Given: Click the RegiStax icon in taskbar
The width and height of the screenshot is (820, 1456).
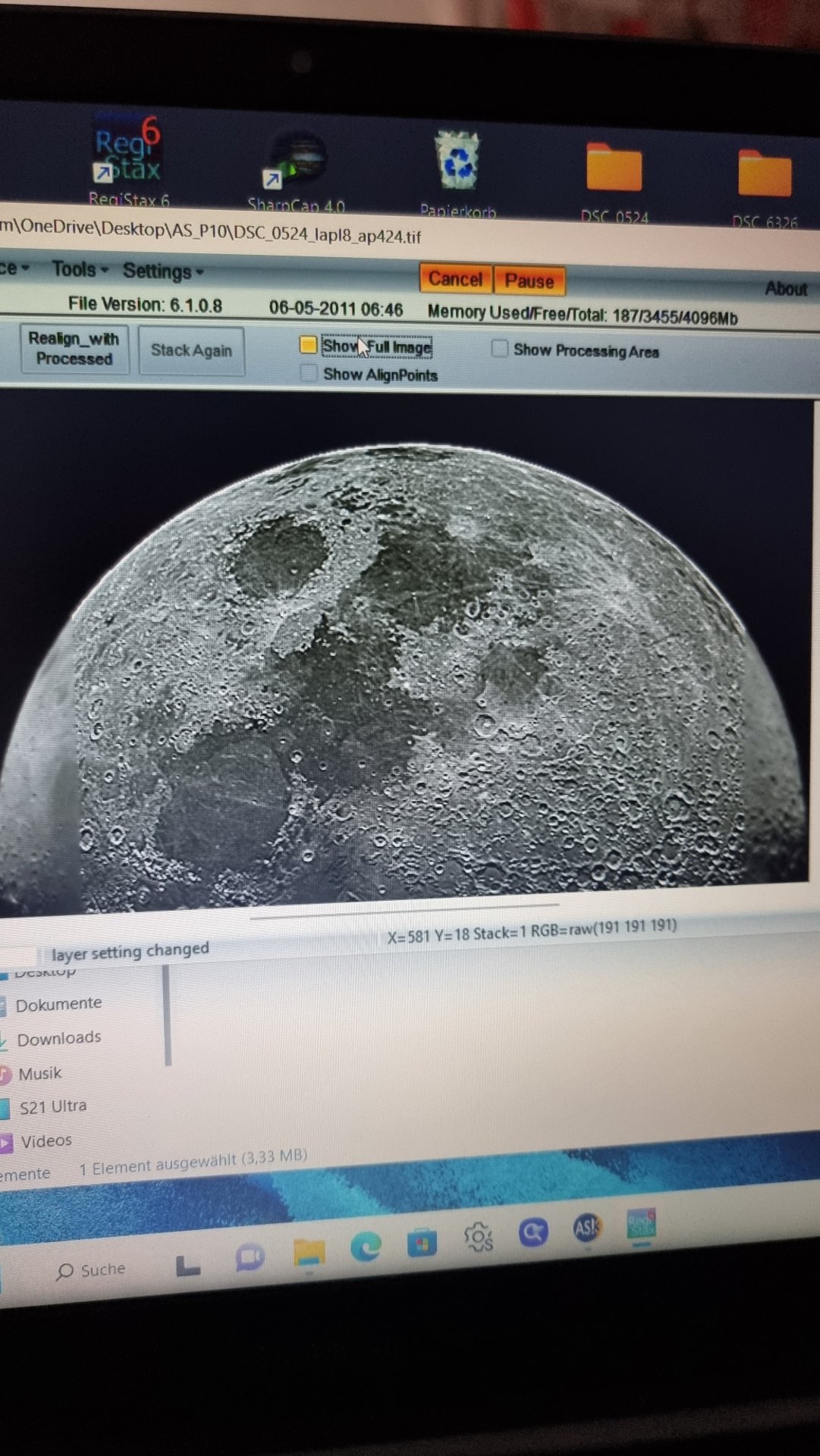Looking at the screenshot, I should click(x=642, y=1224).
